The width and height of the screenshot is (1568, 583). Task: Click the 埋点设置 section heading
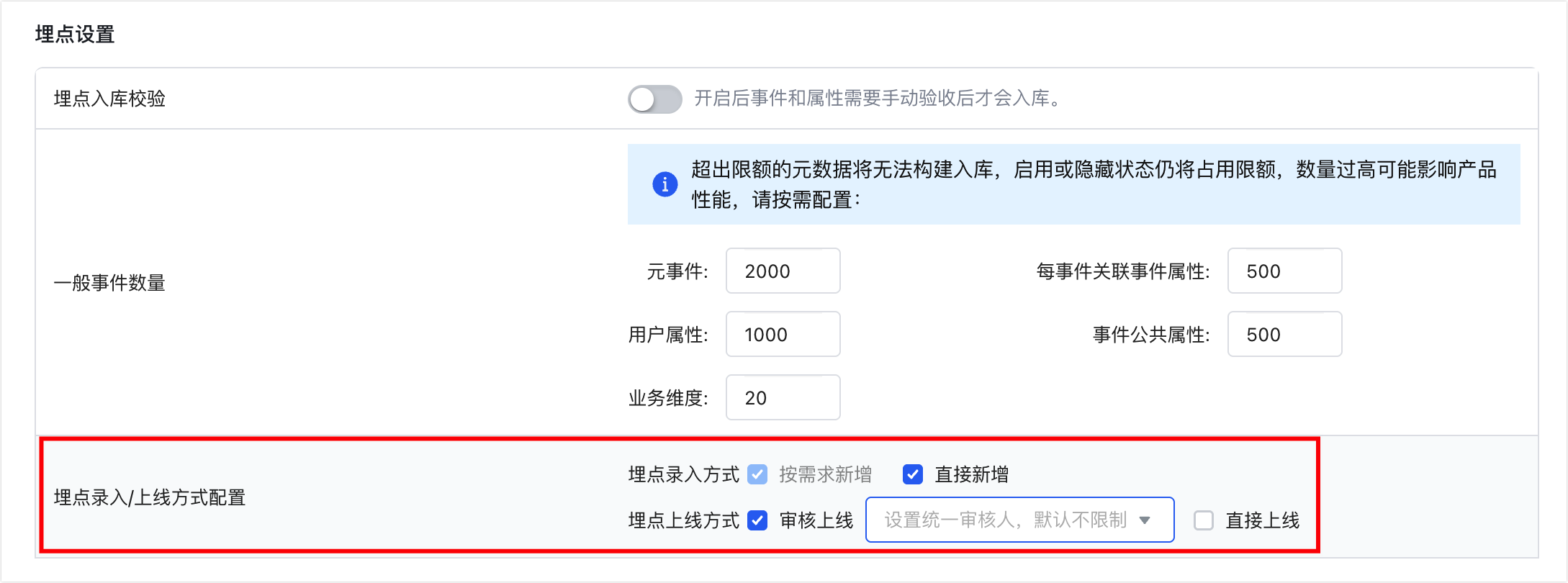coord(75,35)
